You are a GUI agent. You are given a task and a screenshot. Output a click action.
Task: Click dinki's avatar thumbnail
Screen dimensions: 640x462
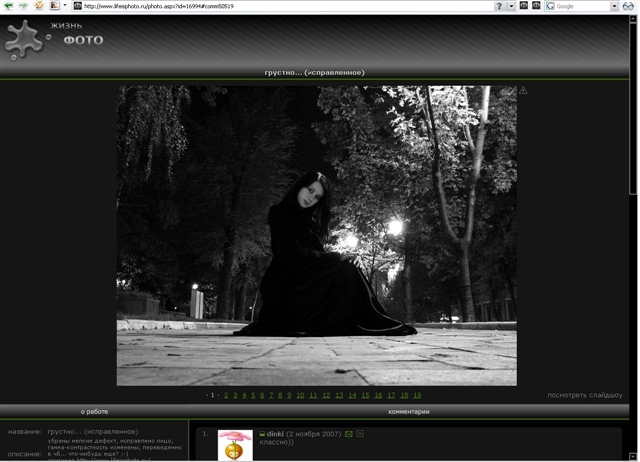click(235, 446)
